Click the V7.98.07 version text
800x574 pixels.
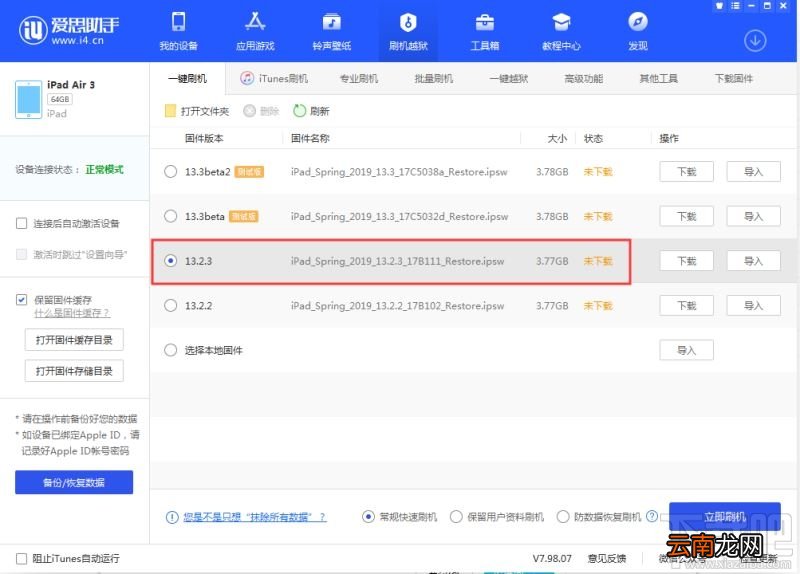(552, 559)
